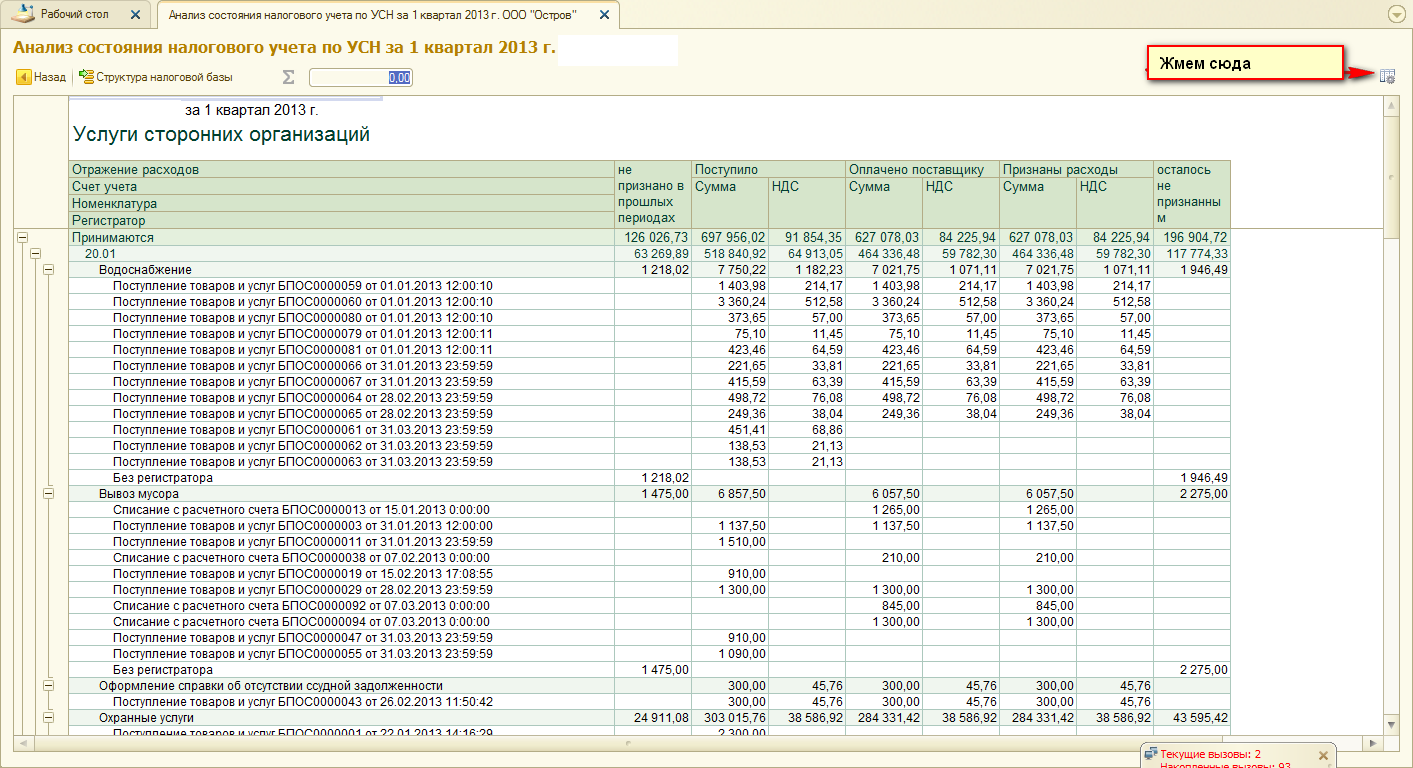Collapse the 20.01 account group

pyautogui.click(x=34, y=254)
